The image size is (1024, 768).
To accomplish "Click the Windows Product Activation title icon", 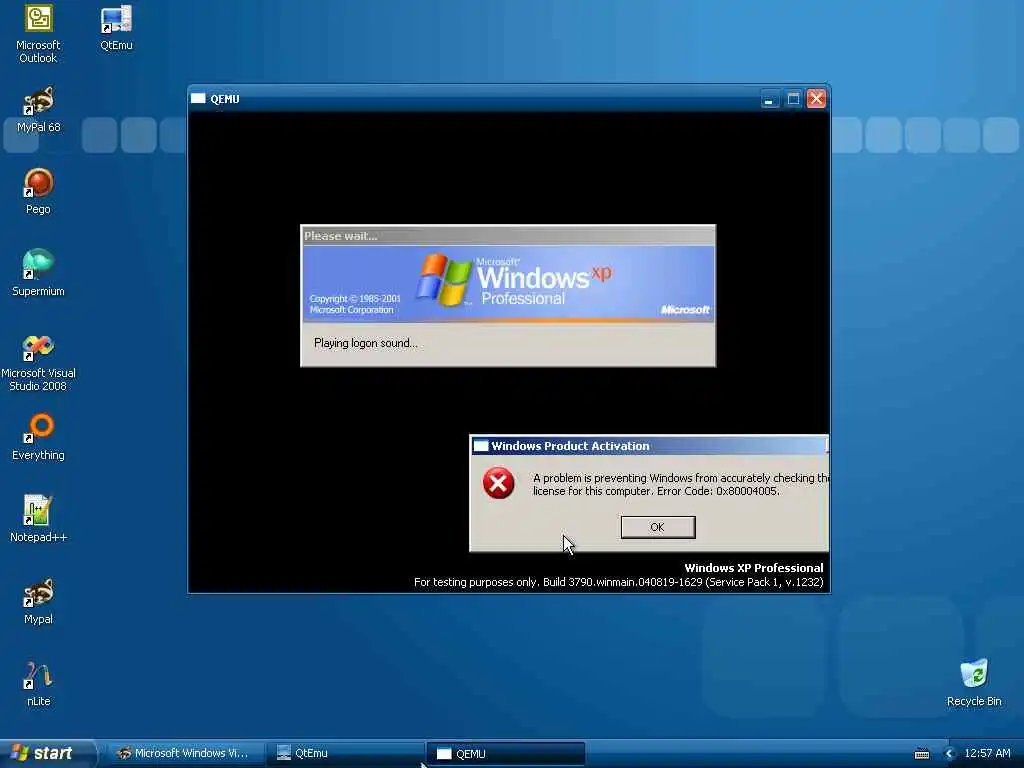I will click(481, 446).
